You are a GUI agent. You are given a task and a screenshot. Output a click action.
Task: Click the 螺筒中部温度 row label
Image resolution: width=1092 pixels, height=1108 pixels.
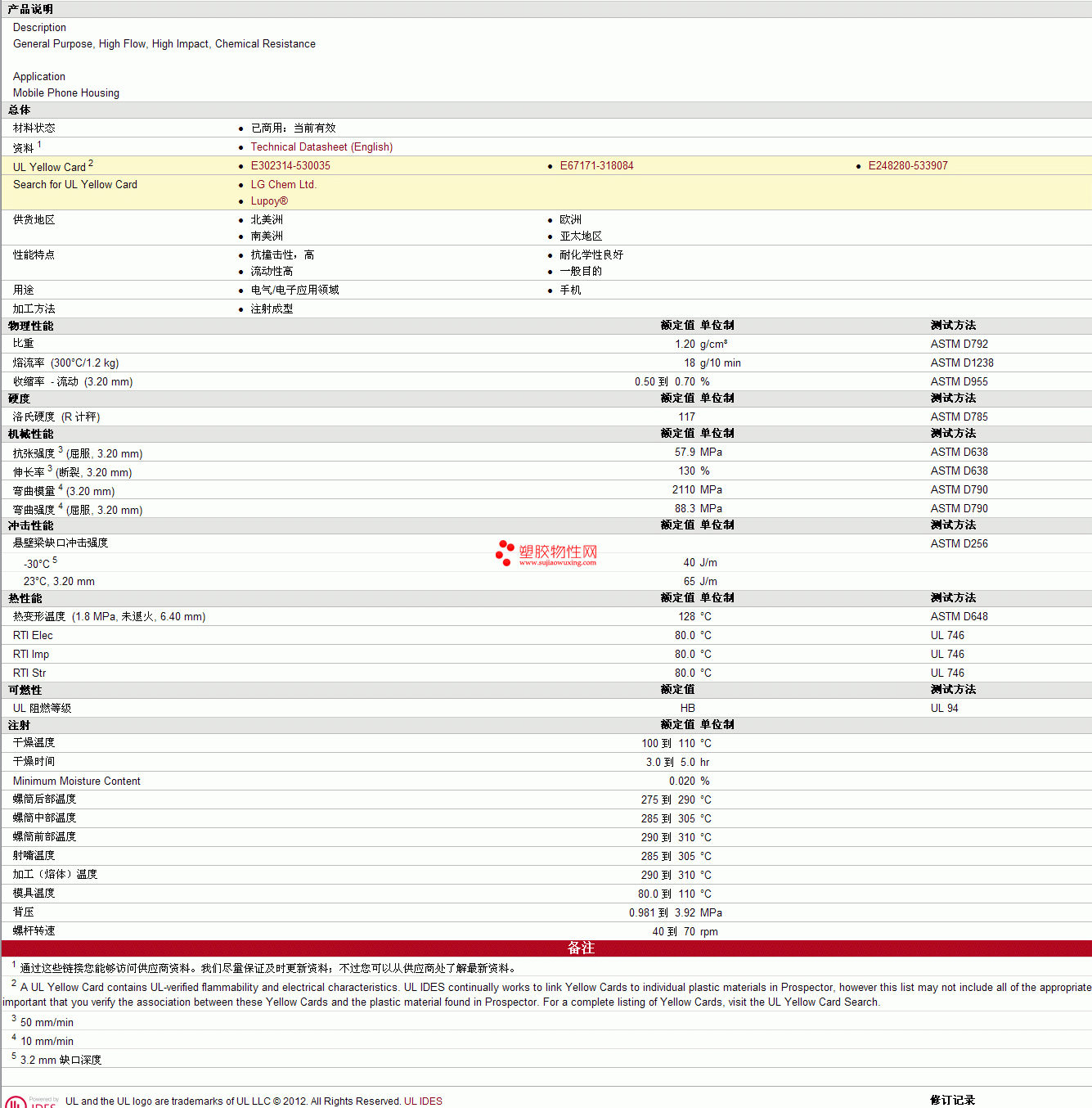[x=44, y=818]
